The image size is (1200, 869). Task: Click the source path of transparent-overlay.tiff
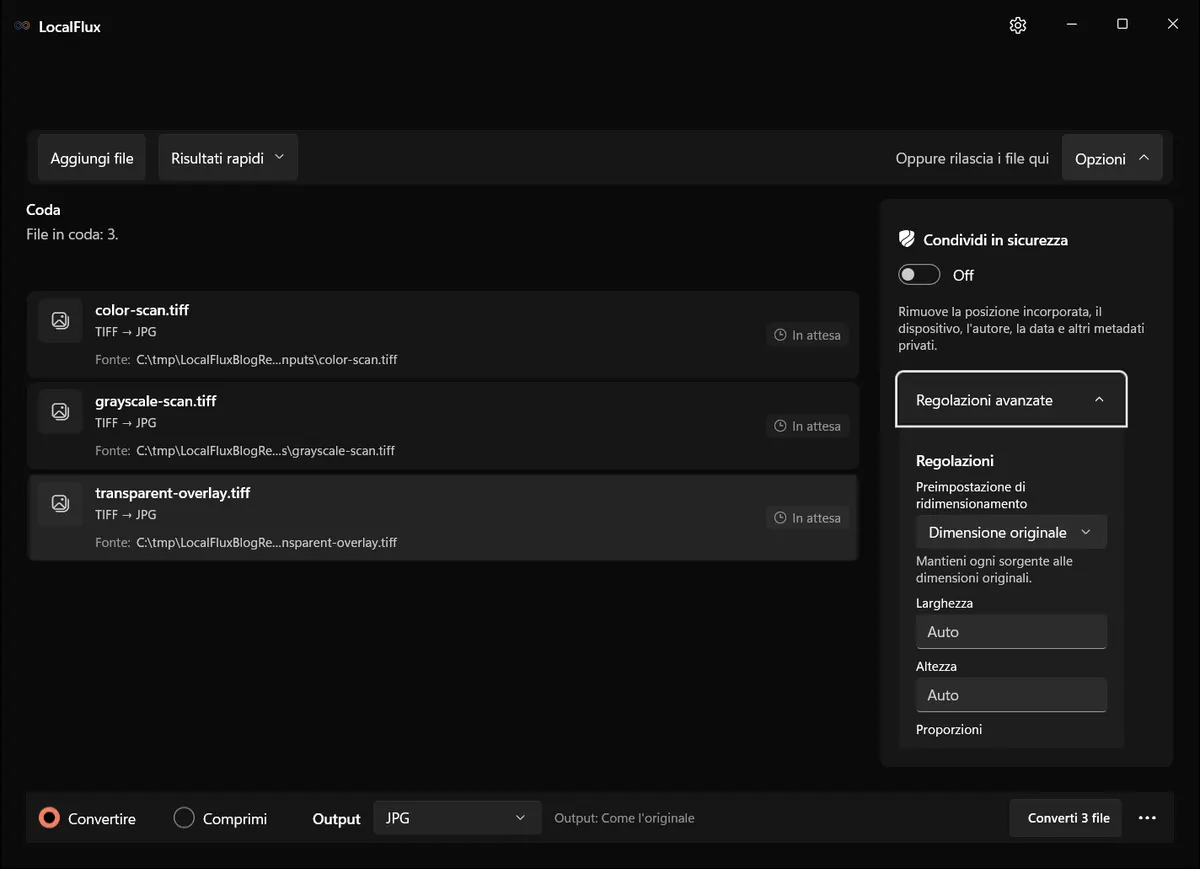click(267, 542)
